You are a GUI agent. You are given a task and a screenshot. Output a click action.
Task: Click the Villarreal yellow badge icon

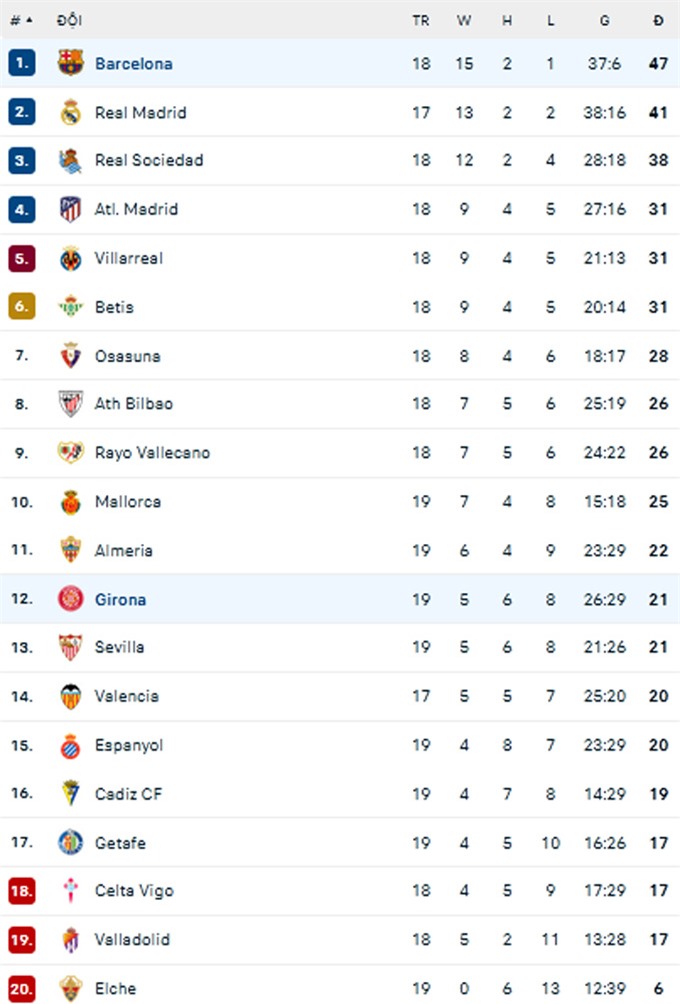[x=70, y=259]
